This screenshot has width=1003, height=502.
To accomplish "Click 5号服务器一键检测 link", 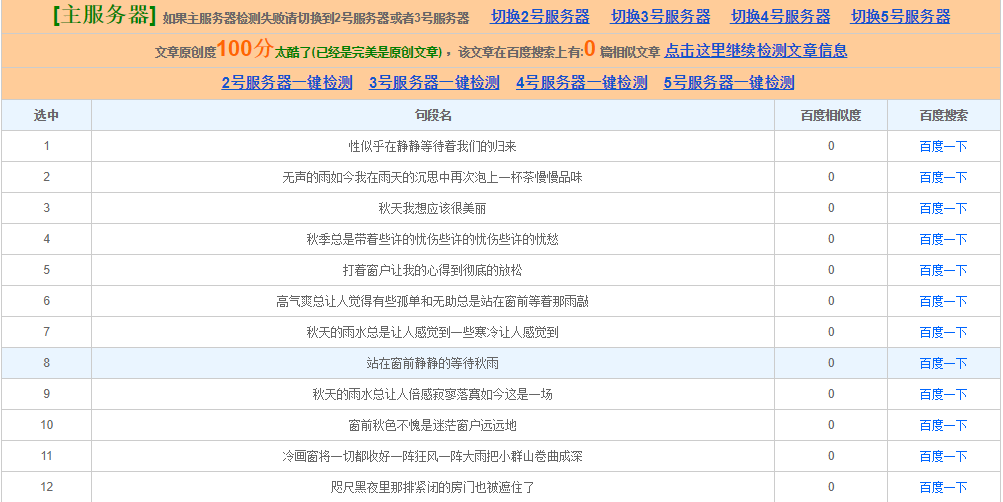I will (728, 83).
